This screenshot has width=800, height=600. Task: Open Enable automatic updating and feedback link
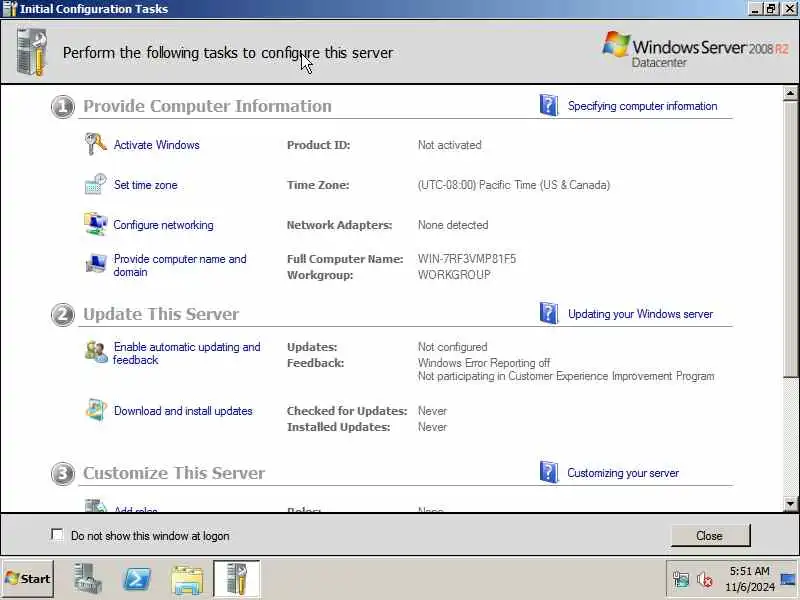(x=187, y=353)
